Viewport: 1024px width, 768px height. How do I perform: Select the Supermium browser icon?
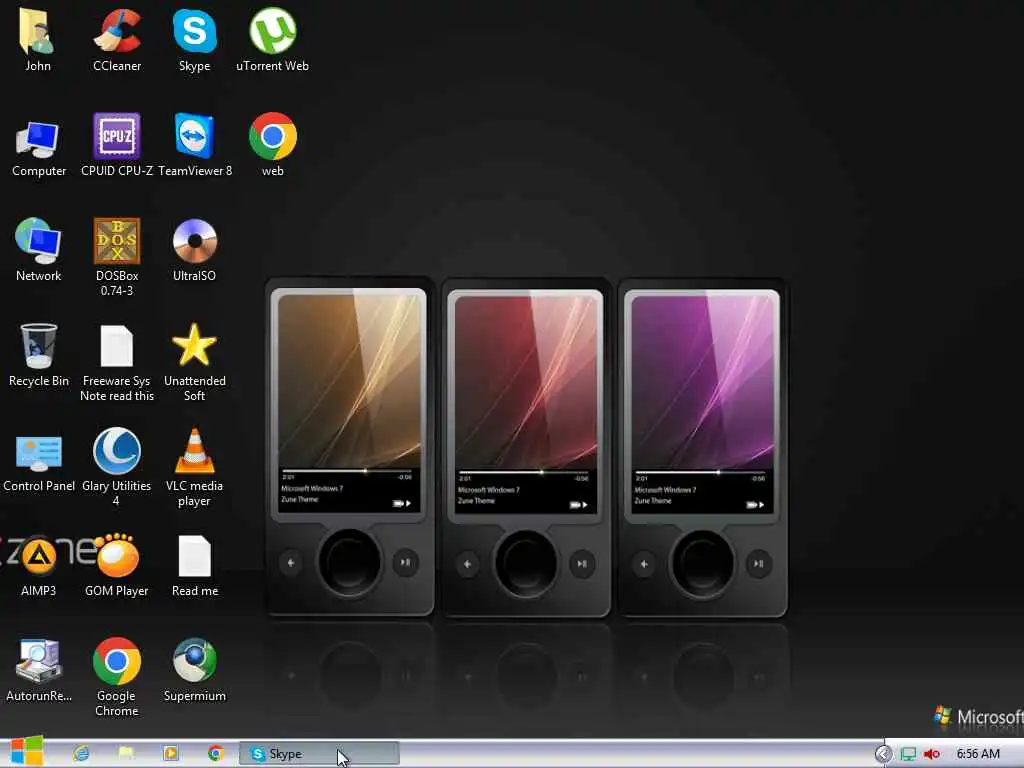195,670
